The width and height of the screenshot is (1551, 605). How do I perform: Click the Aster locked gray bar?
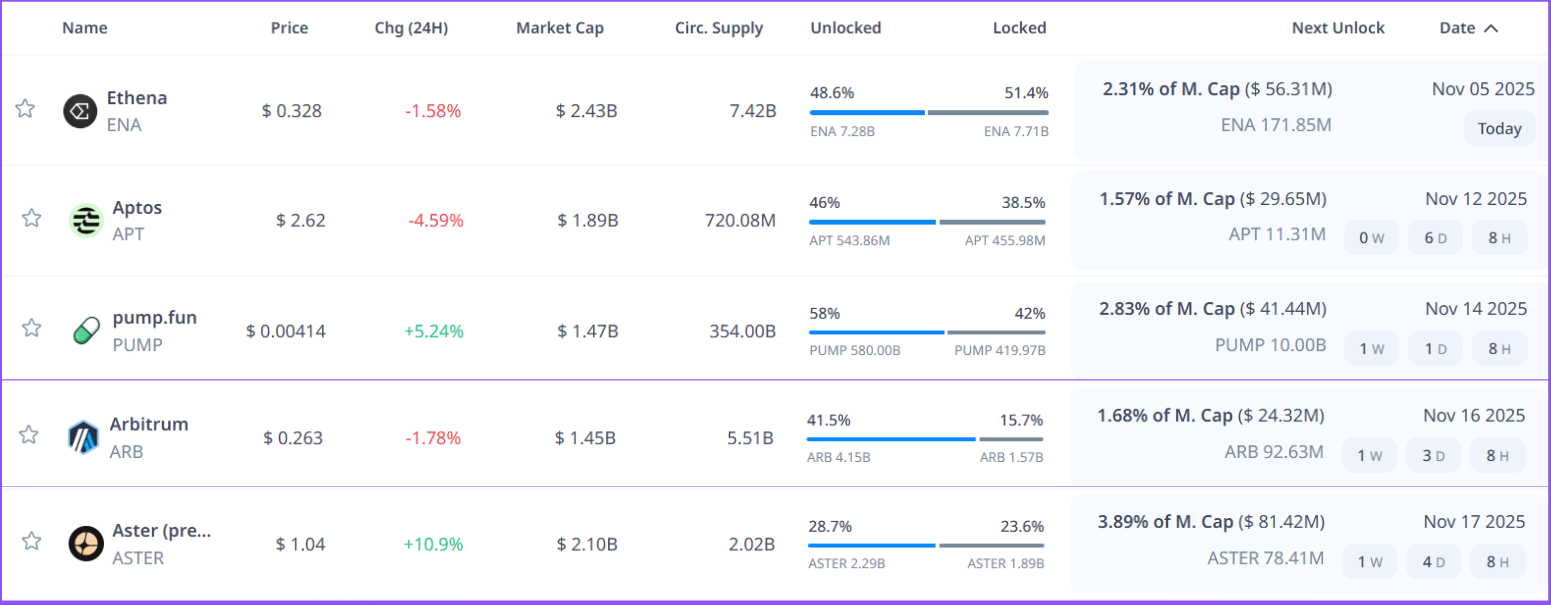coord(992,545)
